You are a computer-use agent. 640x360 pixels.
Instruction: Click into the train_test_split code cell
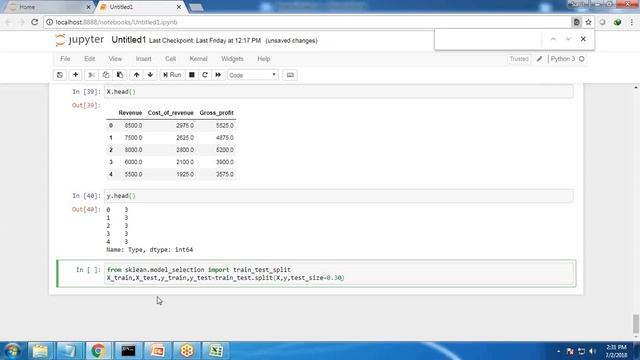(x=340, y=273)
